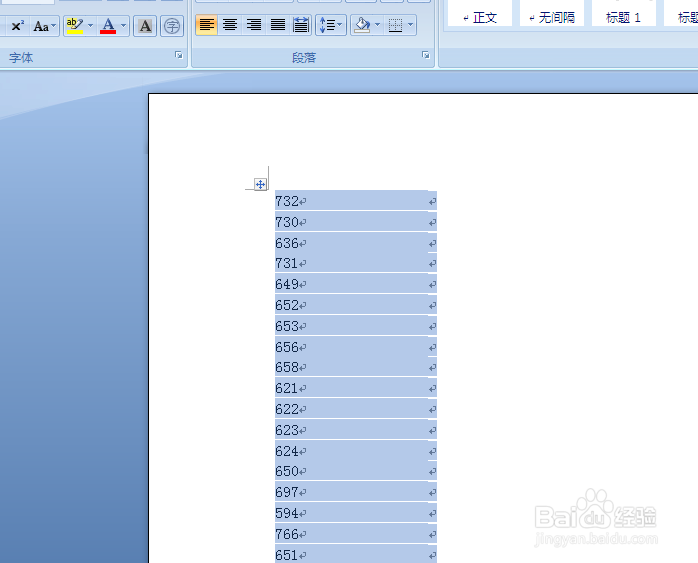Open the Font dialog launcher
This screenshot has width=698, height=563.
tap(179, 55)
